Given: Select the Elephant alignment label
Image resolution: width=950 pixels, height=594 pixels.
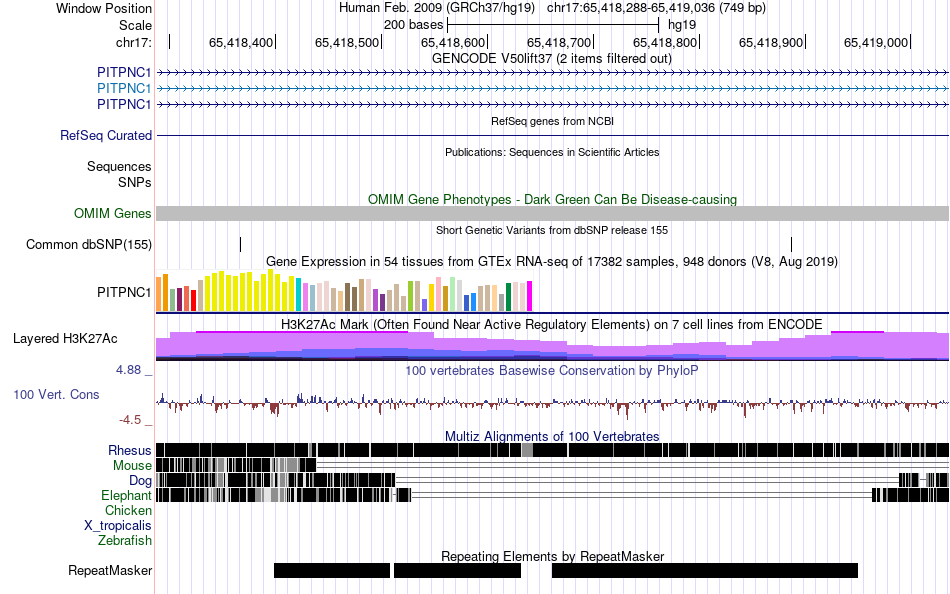Looking at the screenshot, I should 127,496.
